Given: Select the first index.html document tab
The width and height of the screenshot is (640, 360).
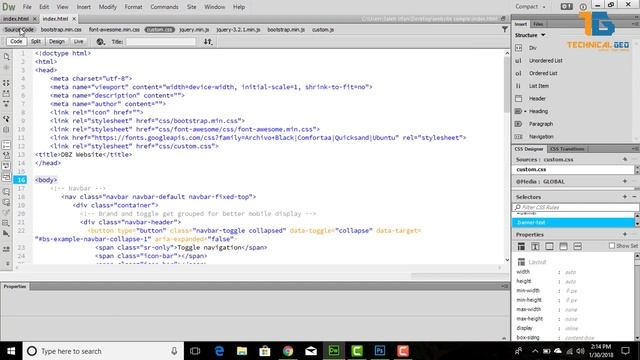Looking at the screenshot, I should pyautogui.click(x=16, y=19).
